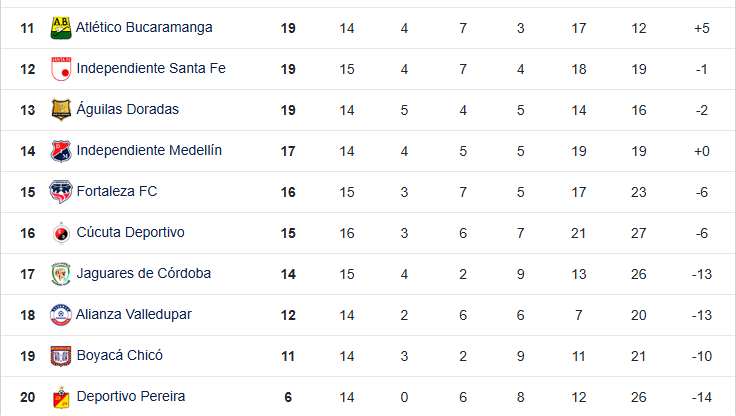Go to the Águilas Doradas team page
This screenshot has height=416, width=736.
(127, 110)
